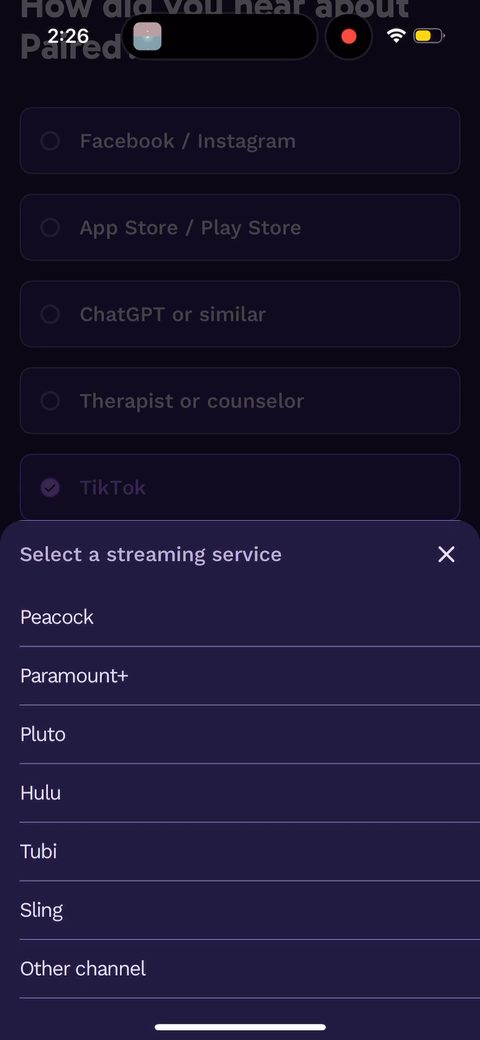The width and height of the screenshot is (480, 1040).
Task: Choose Paramount+ from the streaming list
Action: point(250,676)
